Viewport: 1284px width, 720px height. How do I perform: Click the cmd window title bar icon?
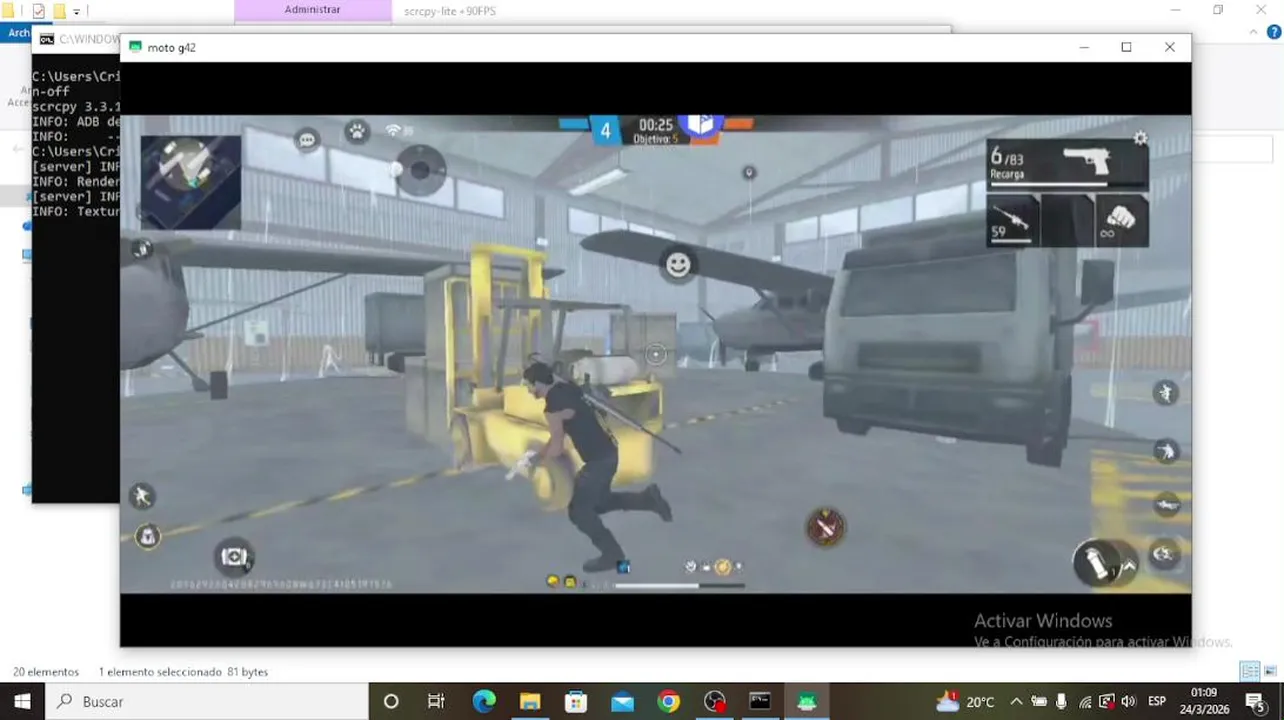pyautogui.click(x=46, y=39)
